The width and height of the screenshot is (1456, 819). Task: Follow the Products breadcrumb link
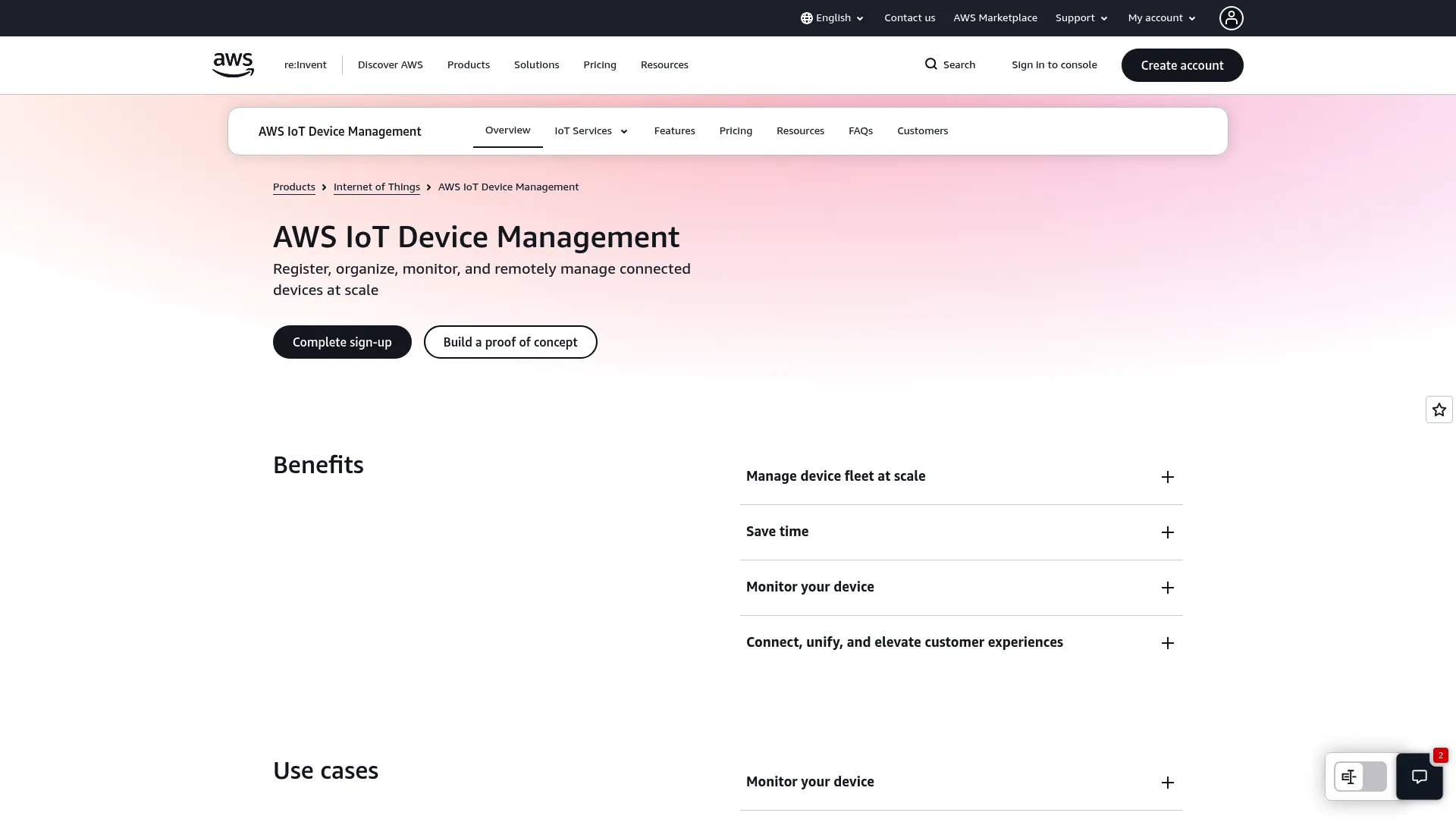click(x=294, y=187)
